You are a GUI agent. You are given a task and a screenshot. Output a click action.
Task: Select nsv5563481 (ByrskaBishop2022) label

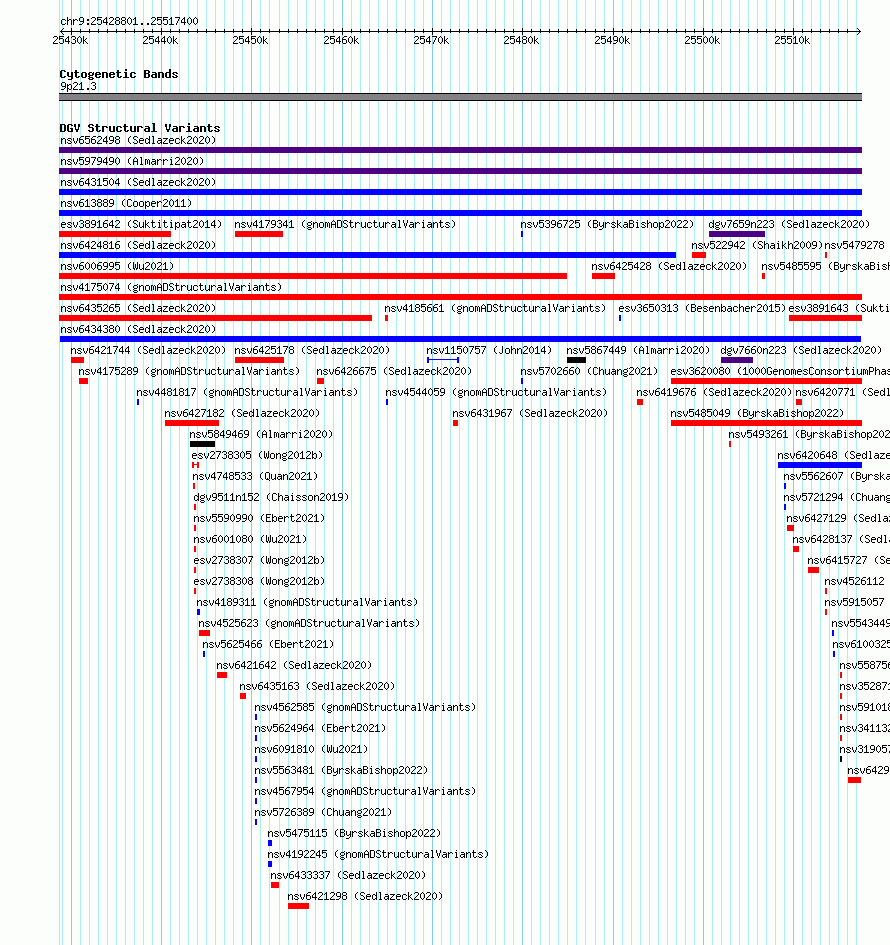tap(341, 770)
